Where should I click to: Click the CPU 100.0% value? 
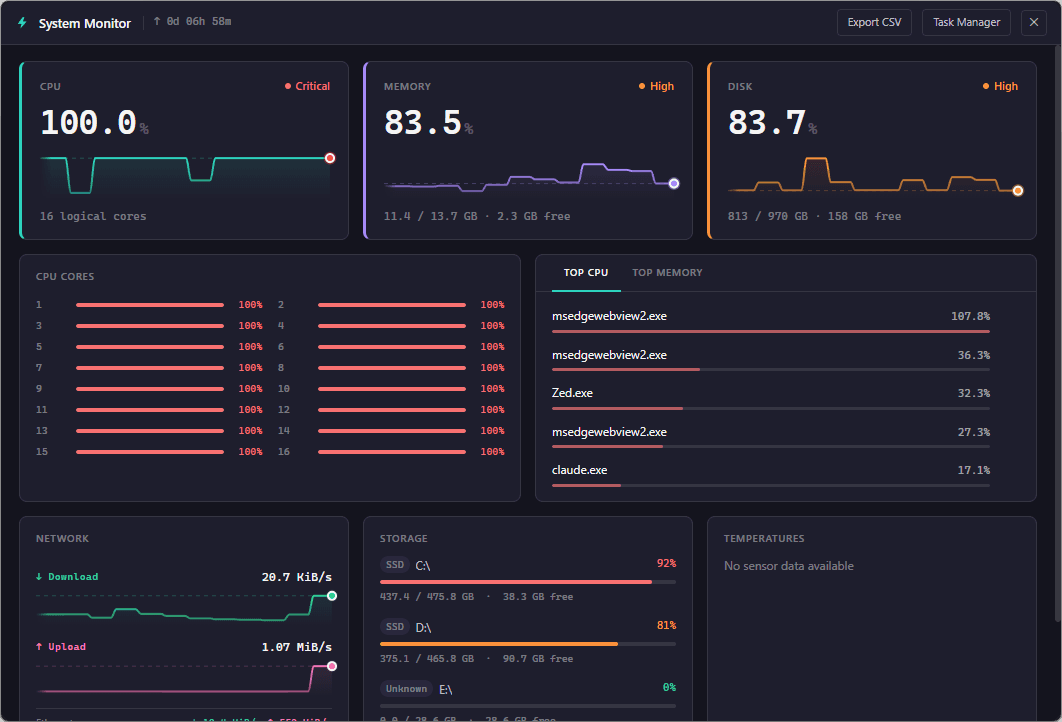click(x=94, y=123)
